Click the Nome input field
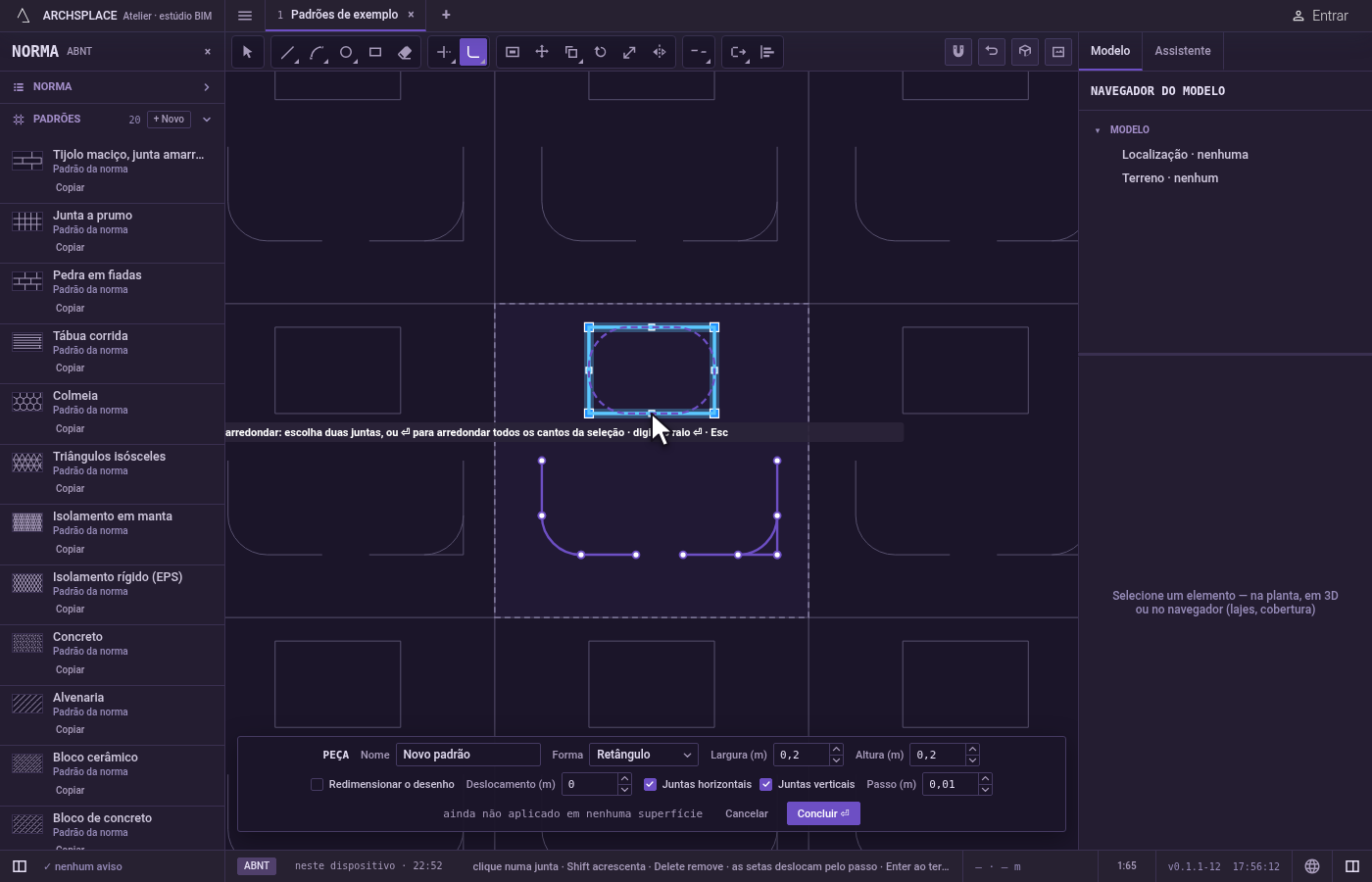The image size is (1372, 882). 468,755
